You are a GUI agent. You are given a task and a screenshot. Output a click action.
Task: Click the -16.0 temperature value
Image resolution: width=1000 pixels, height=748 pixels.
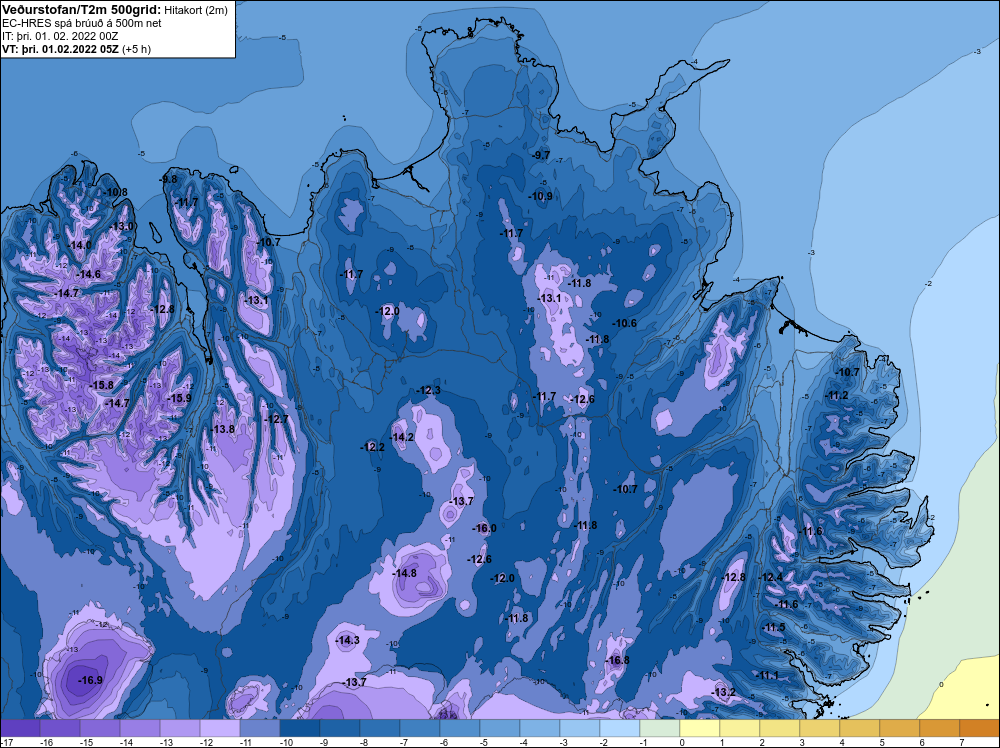[484, 528]
